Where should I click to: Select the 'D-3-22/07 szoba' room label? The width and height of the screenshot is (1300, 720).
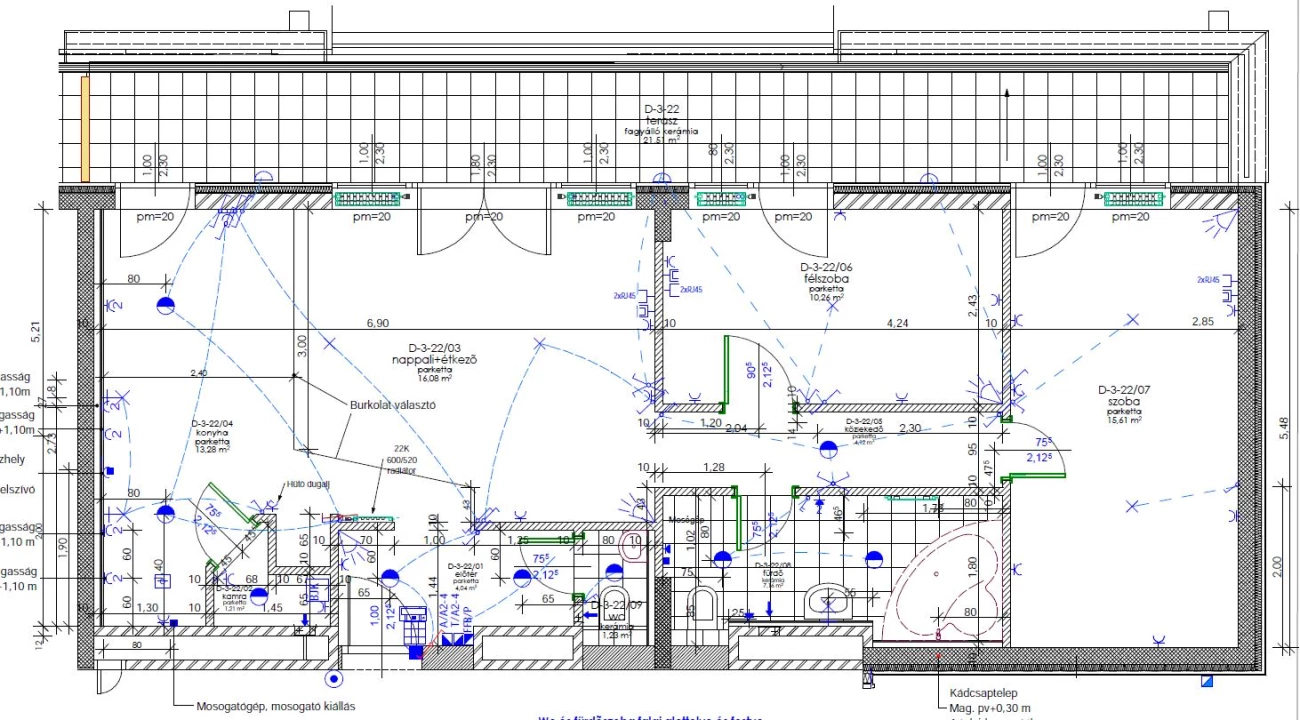pos(1125,395)
